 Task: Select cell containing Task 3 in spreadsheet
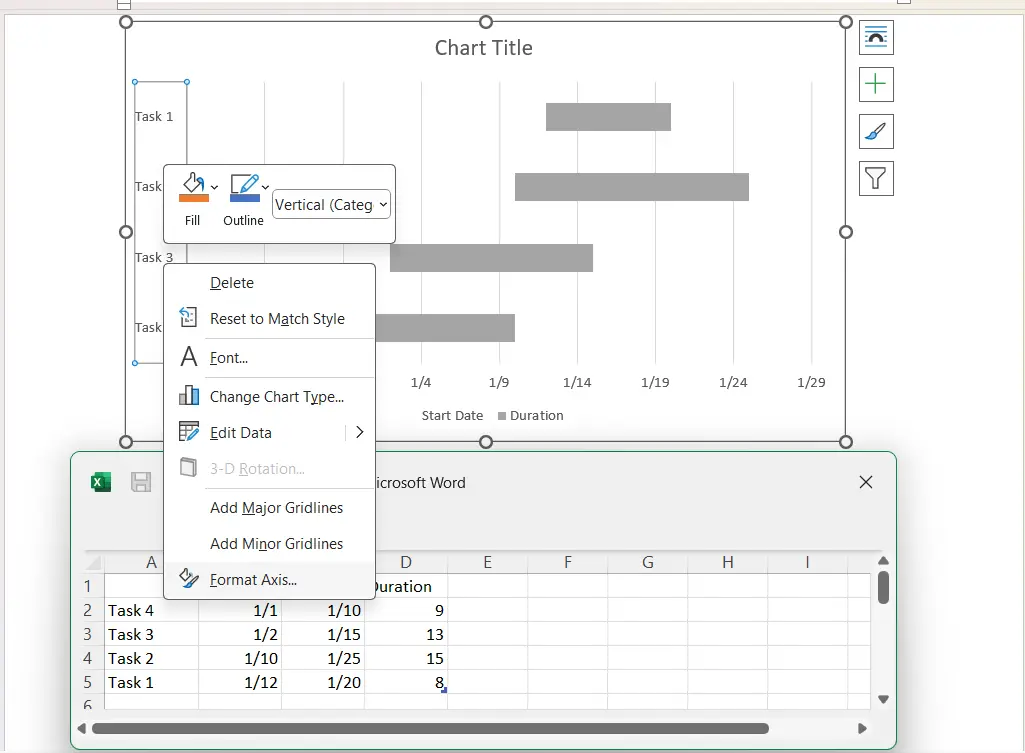pyautogui.click(x=151, y=635)
